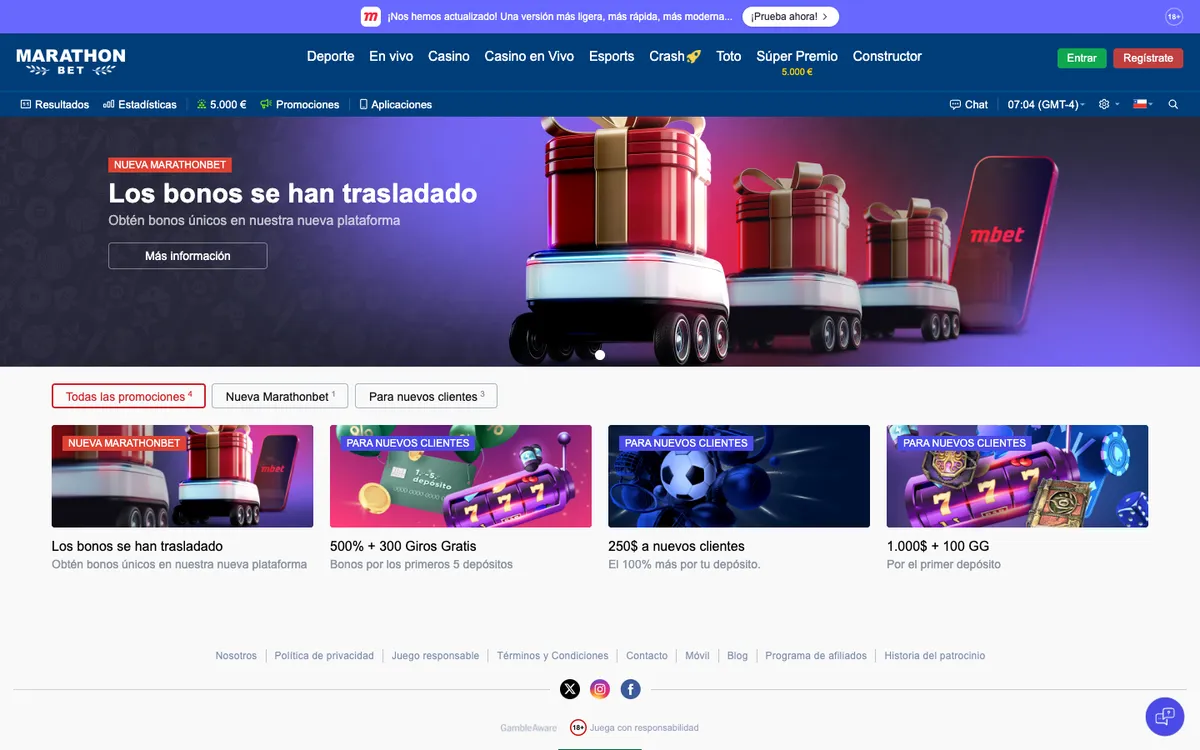Screen dimensions: 1200x750
Task: Open the Constructor menu item
Action: (x=887, y=56)
